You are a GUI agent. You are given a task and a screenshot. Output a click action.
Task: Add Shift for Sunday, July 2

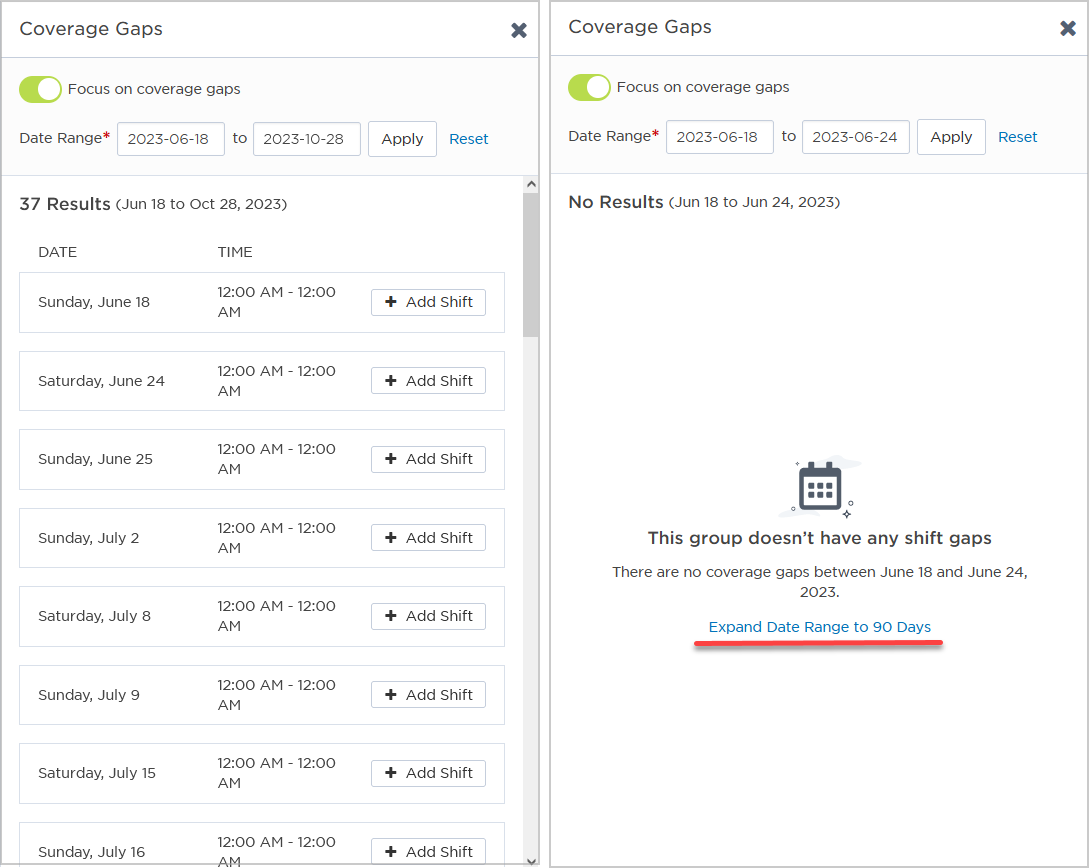coord(429,537)
